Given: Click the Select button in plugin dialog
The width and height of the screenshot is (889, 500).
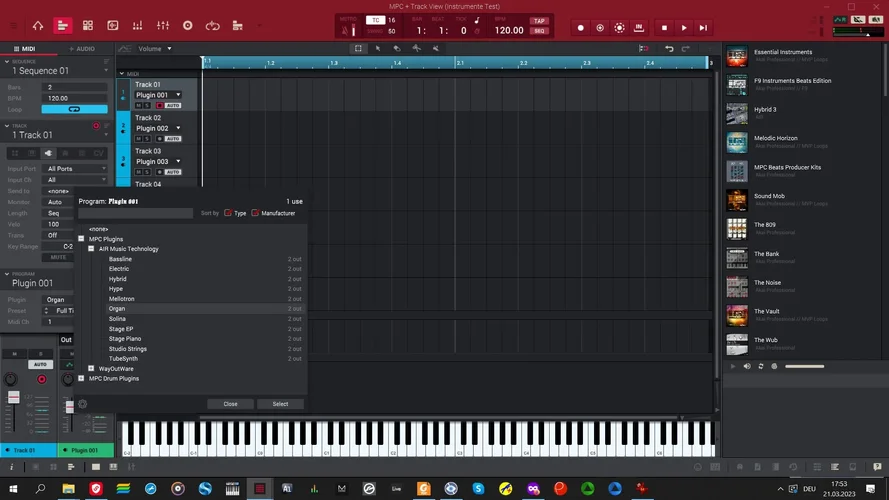Looking at the screenshot, I should point(280,404).
